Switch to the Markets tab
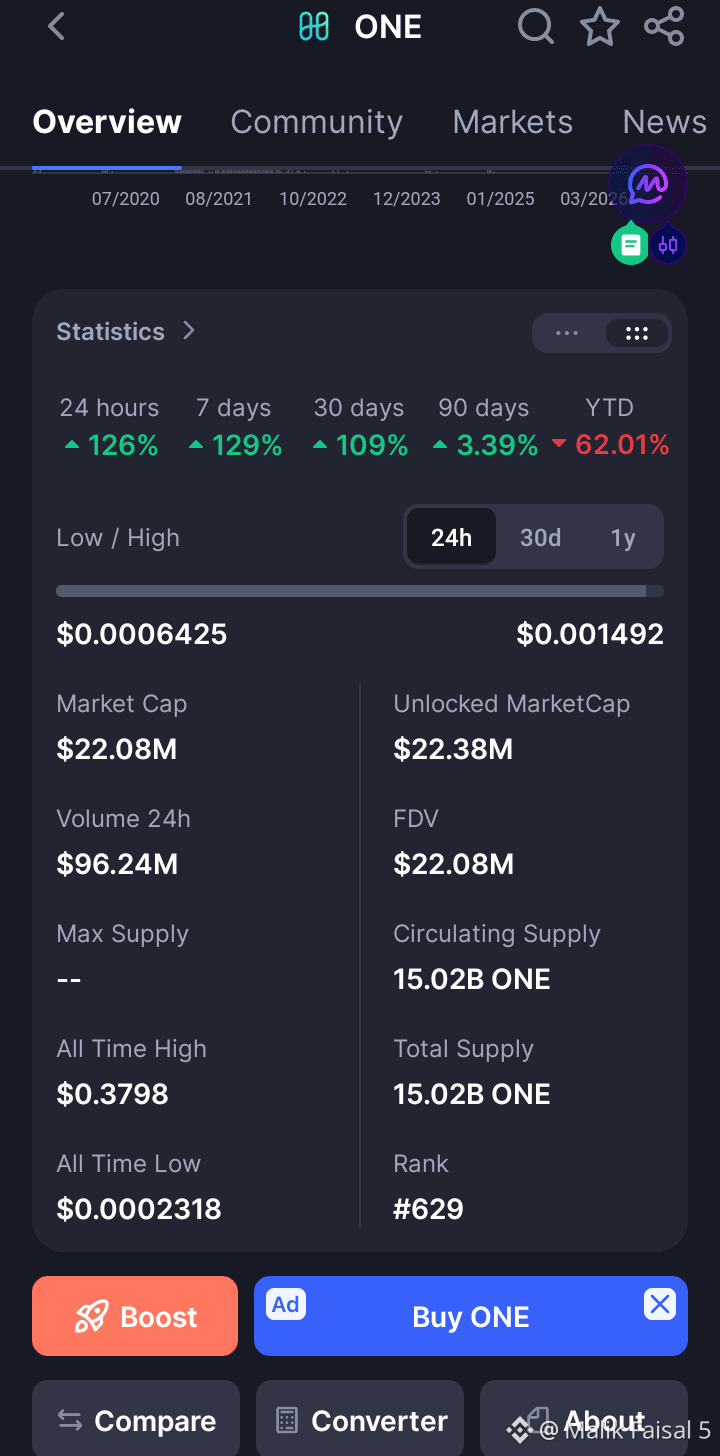 [512, 122]
